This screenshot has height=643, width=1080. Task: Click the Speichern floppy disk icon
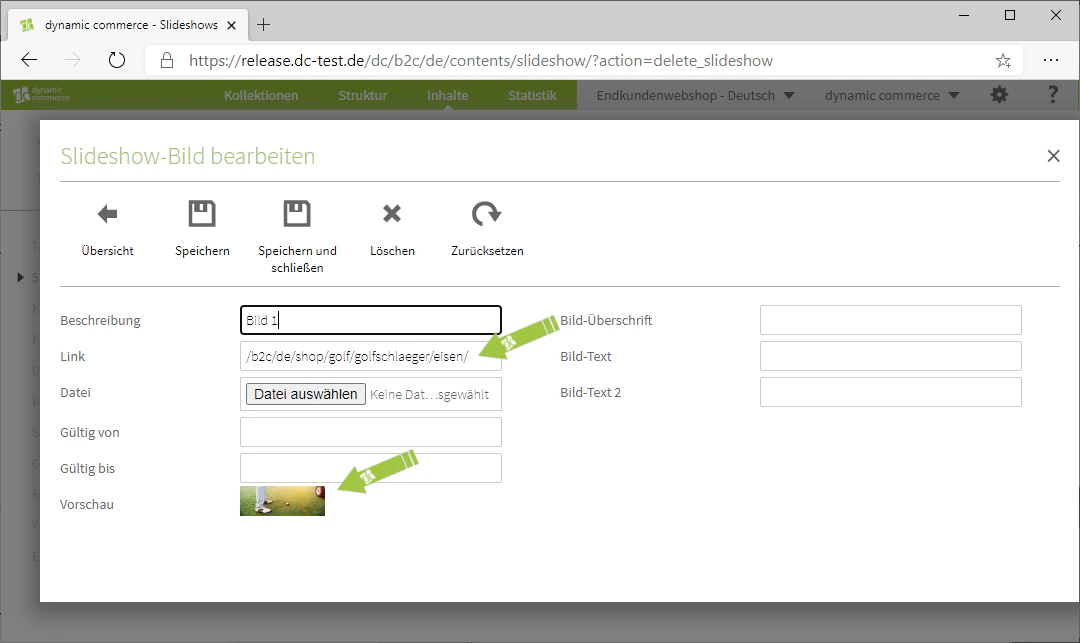pyautogui.click(x=202, y=214)
